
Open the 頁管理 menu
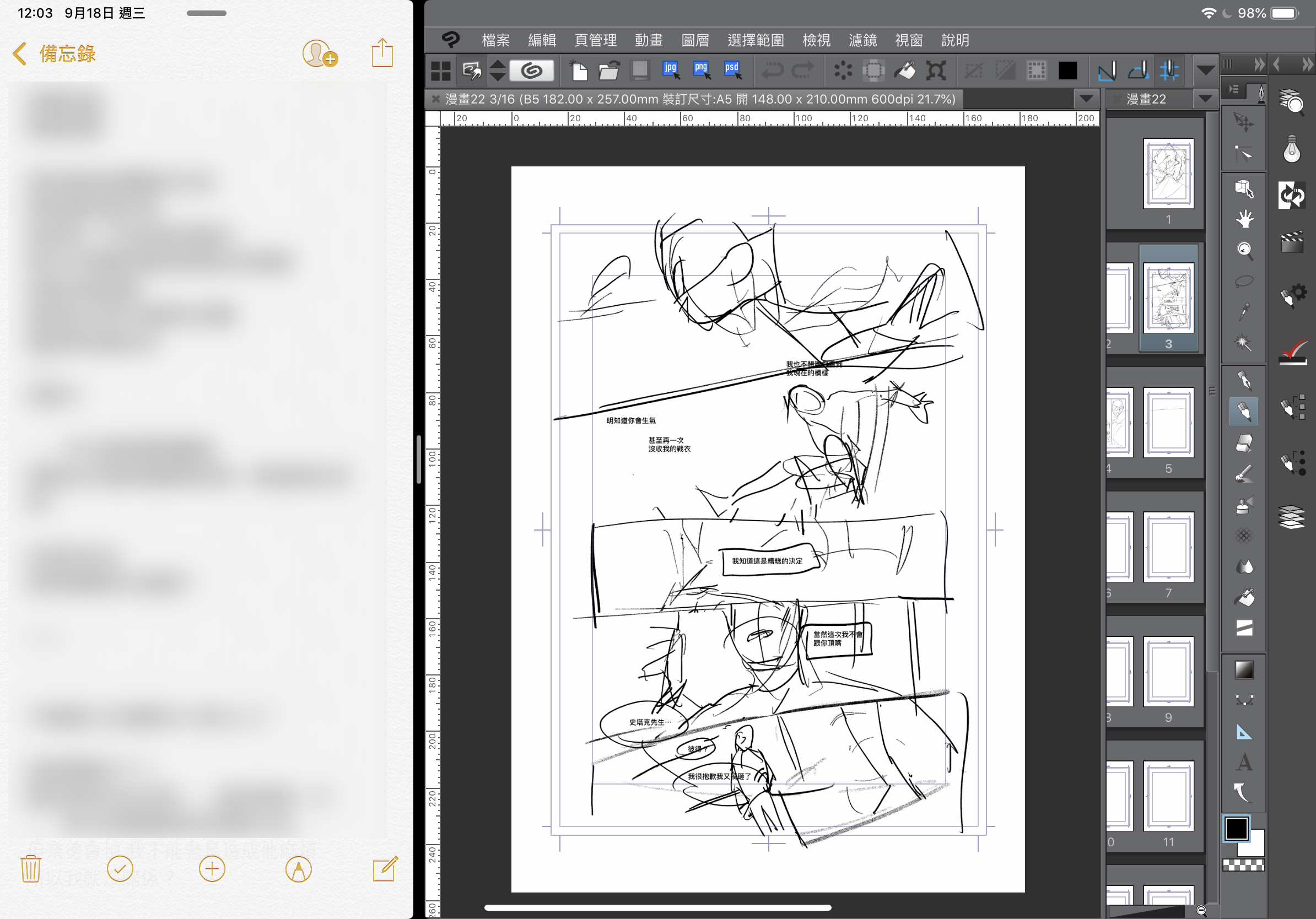pos(596,40)
